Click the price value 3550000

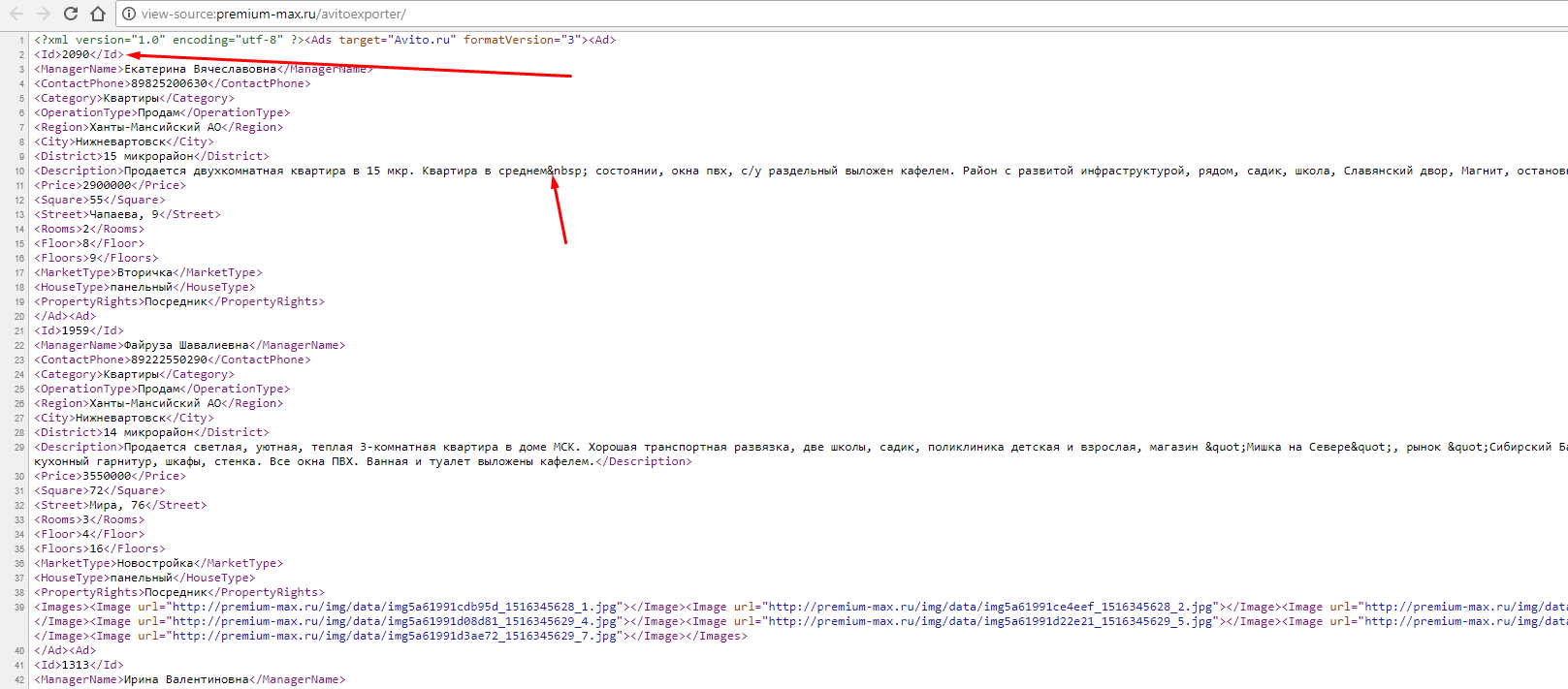point(107,476)
